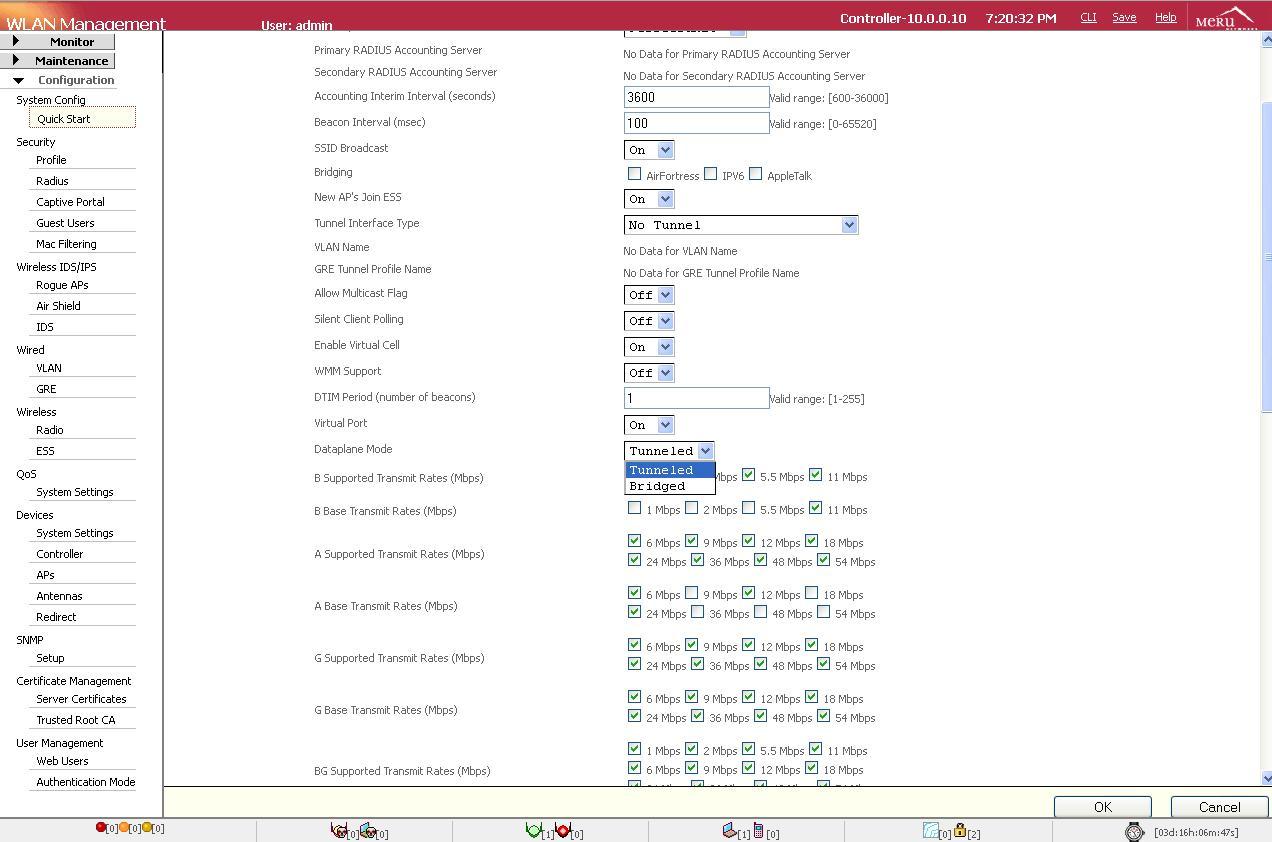Click the red AP offline status icon
The width and height of the screenshot is (1272, 842).
562,830
